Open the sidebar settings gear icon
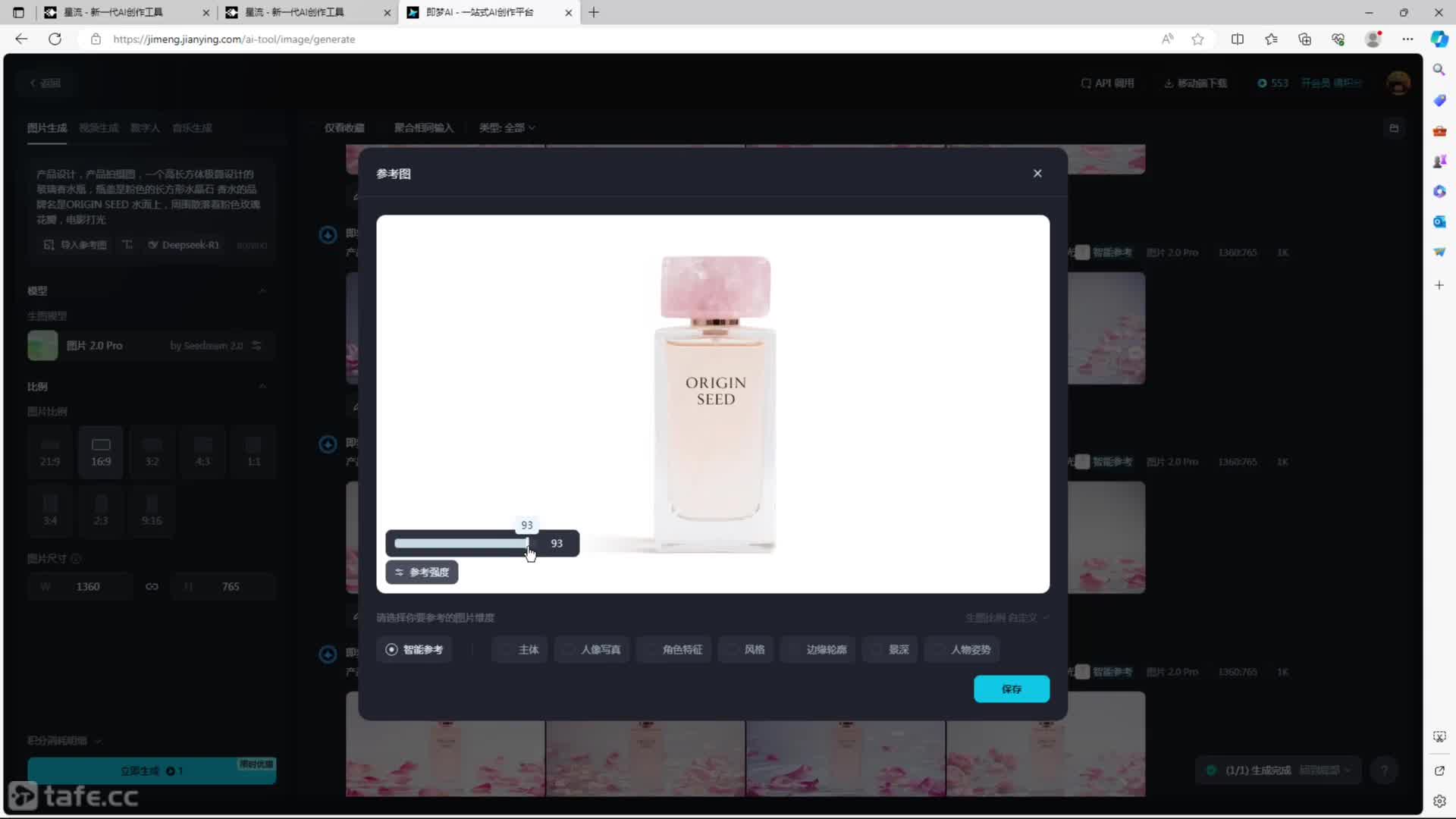1456x819 pixels. click(x=1439, y=801)
